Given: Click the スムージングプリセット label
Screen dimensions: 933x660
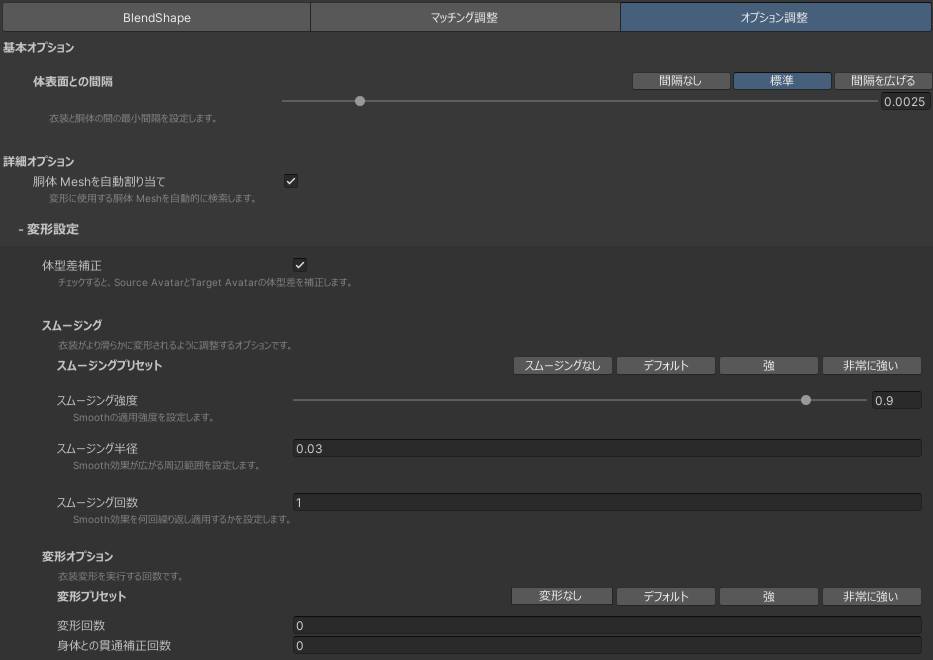Looking at the screenshot, I should point(109,365).
